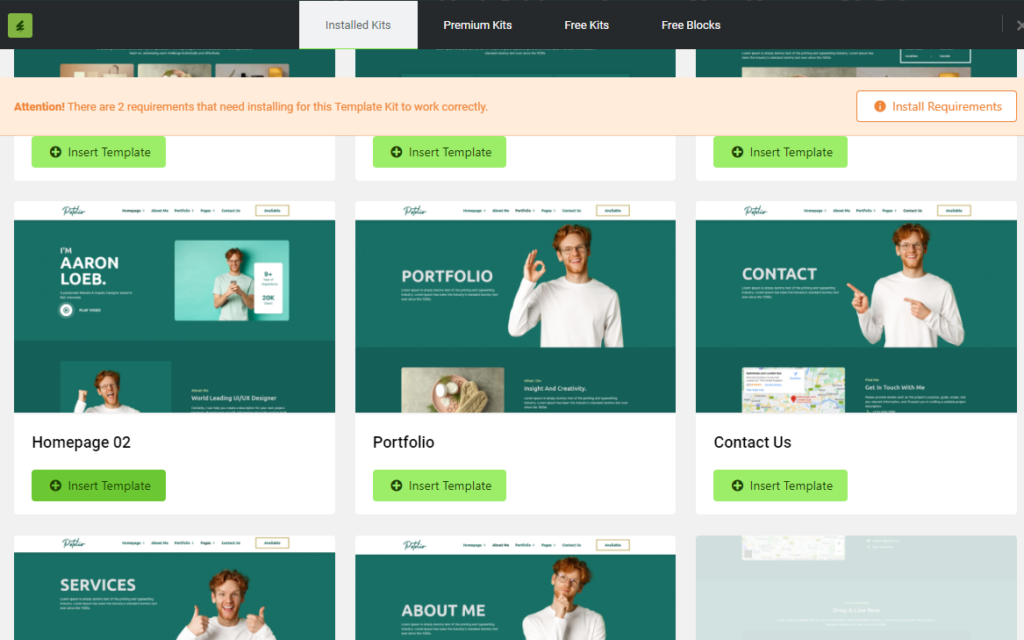Image resolution: width=1024 pixels, height=640 pixels.
Task: Insert the Homepage 02 template
Action: pyautogui.click(x=98, y=486)
